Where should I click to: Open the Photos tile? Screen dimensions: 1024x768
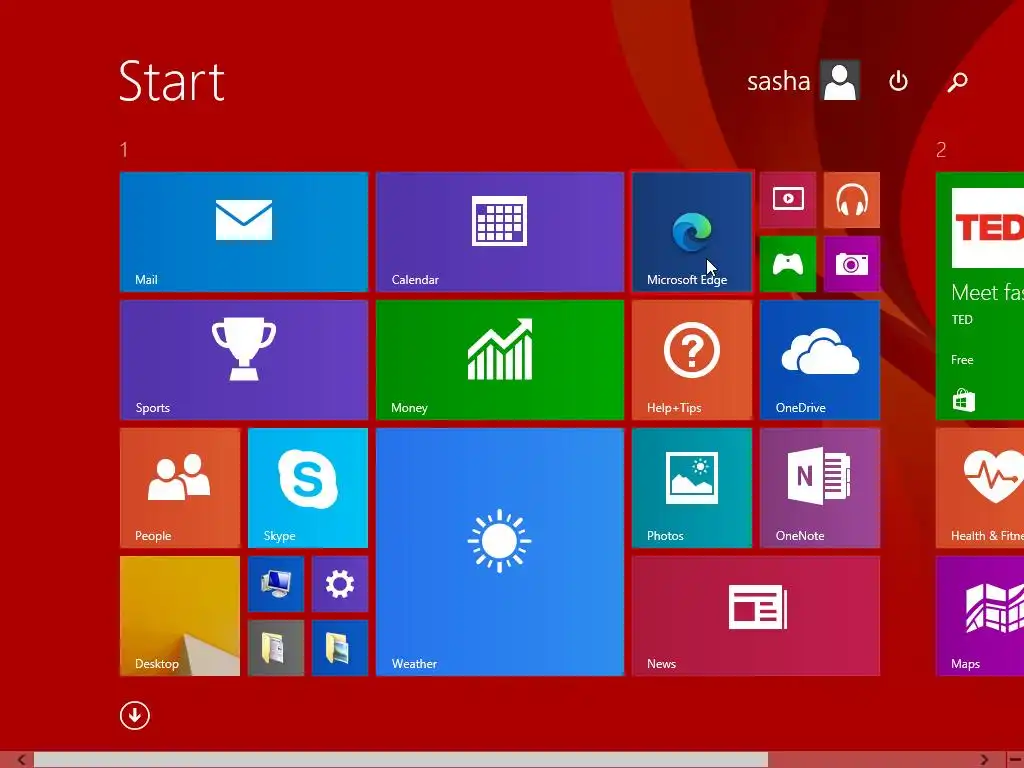coord(692,488)
